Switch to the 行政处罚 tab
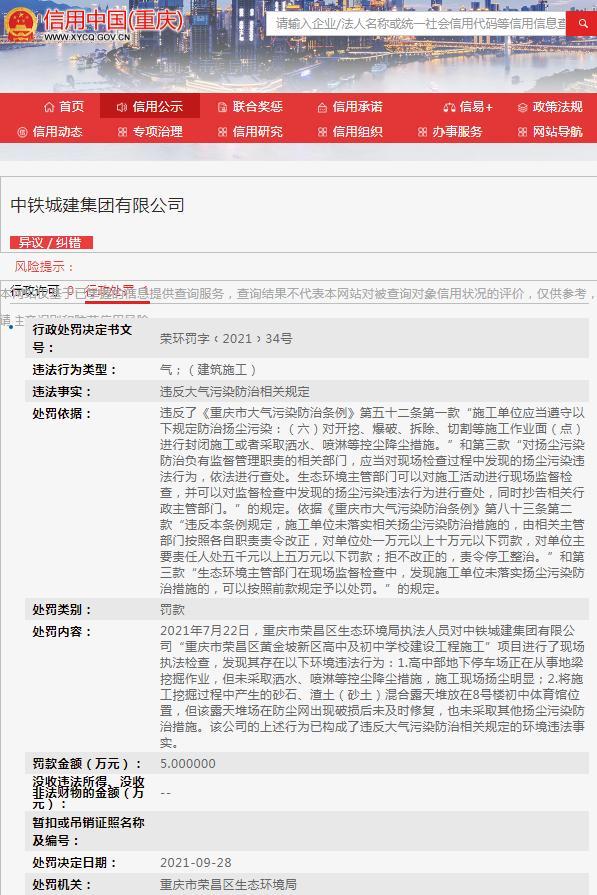Screen dimensions: 597x895 click(x=117, y=291)
